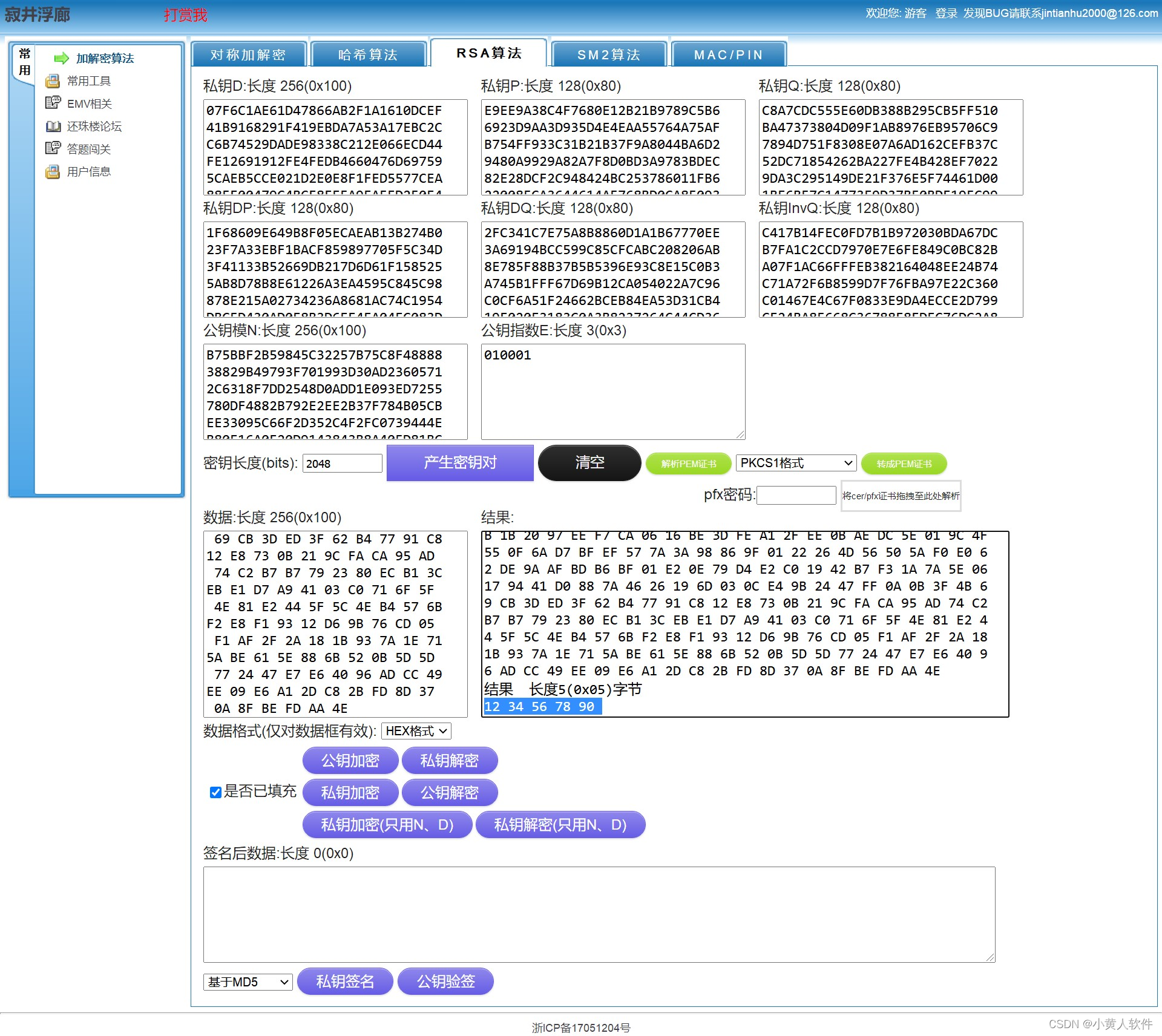Focus the 密钥长度(bits) input field
The width and height of the screenshot is (1162, 1036).
point(343,464)
